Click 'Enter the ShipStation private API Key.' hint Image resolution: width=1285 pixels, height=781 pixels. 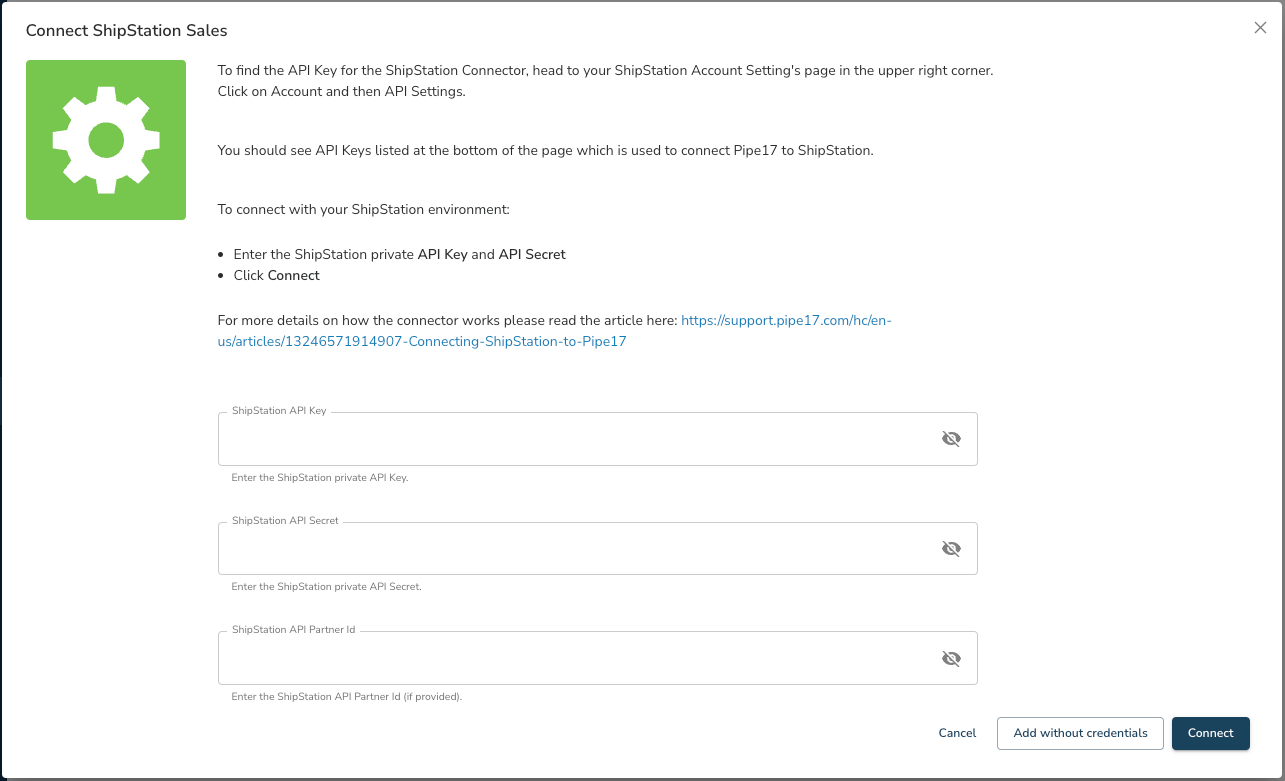[x=320, y=478]
